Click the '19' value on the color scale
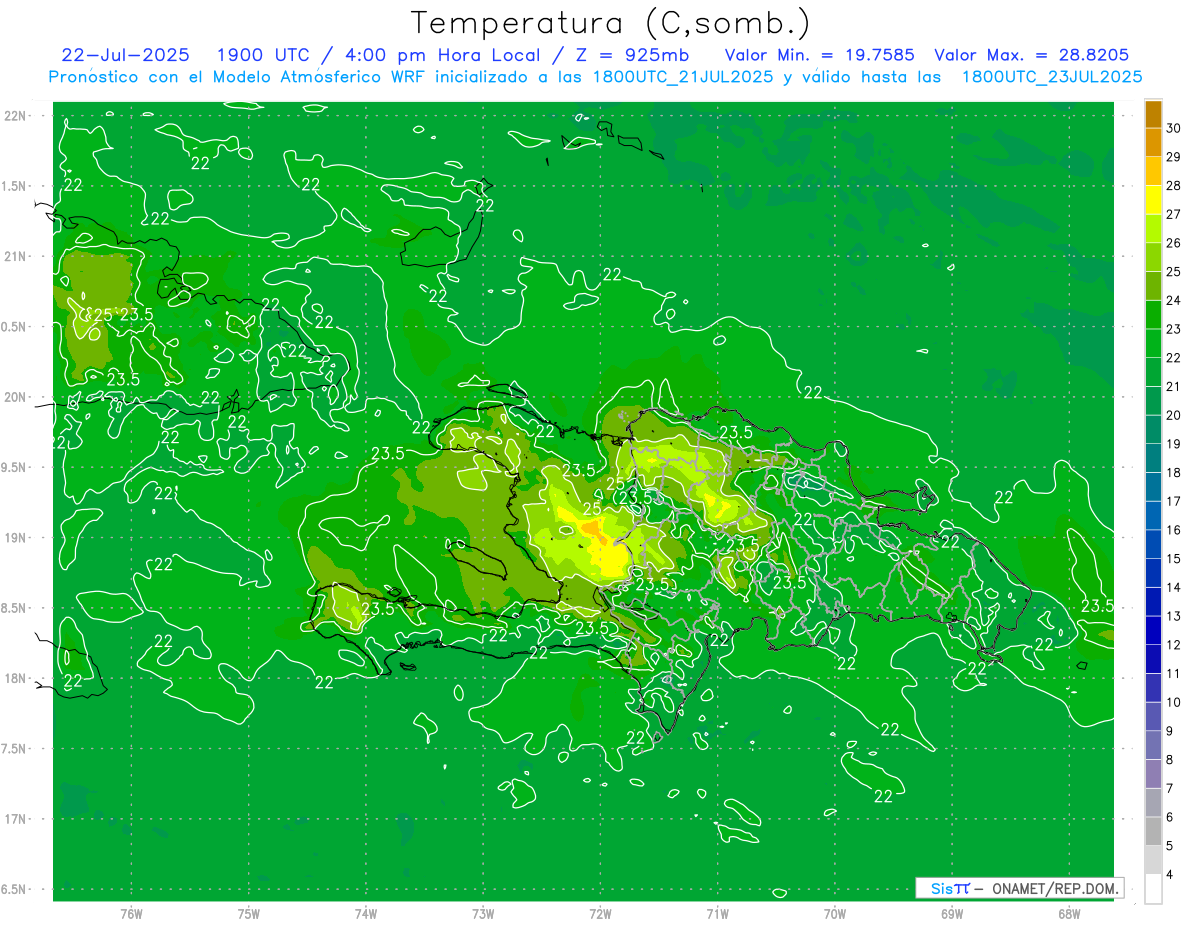Image resolution: width=1200 pixels, height=927 pixels. (x=1174, y=444)
